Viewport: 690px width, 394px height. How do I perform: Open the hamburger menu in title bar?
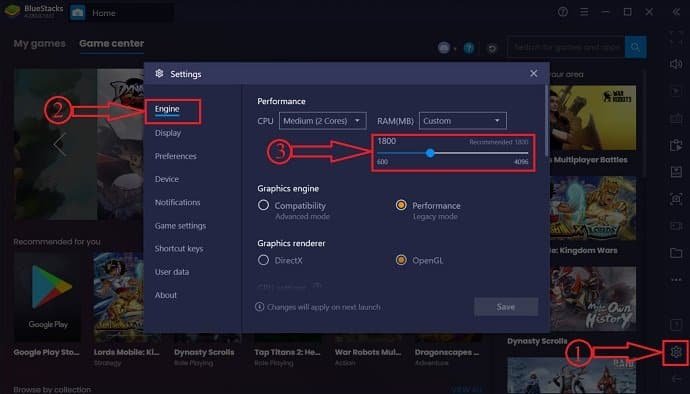click(x=584, y=12)
